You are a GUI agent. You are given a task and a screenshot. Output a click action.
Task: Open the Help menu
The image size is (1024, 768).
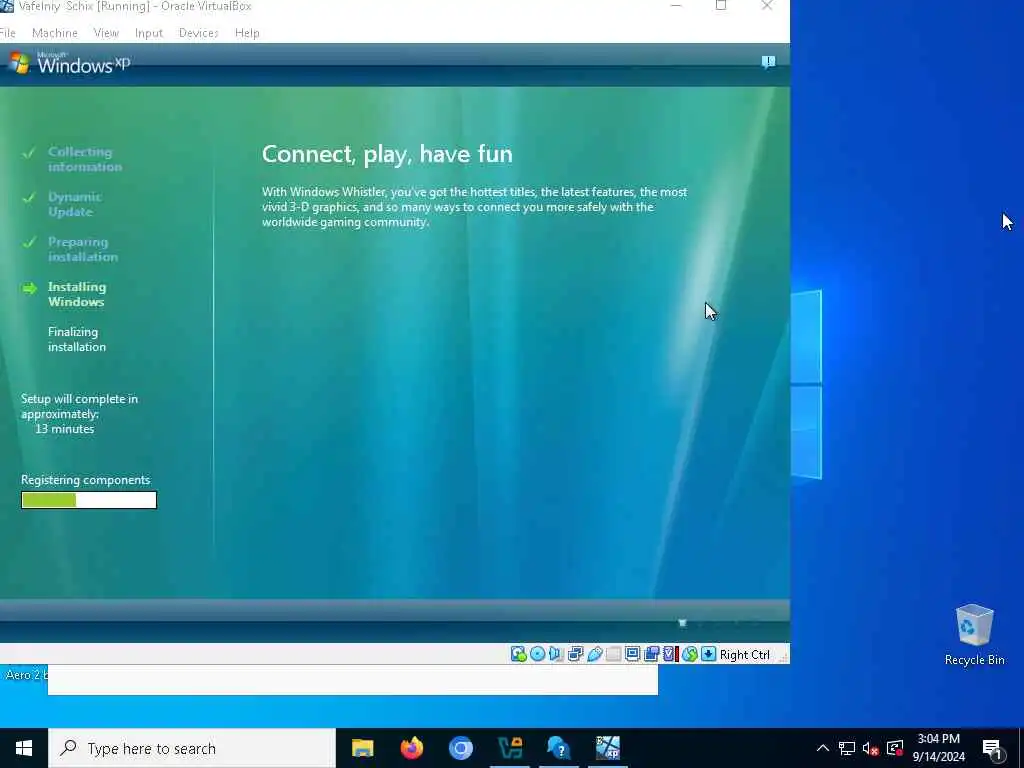tap(247, 33)
